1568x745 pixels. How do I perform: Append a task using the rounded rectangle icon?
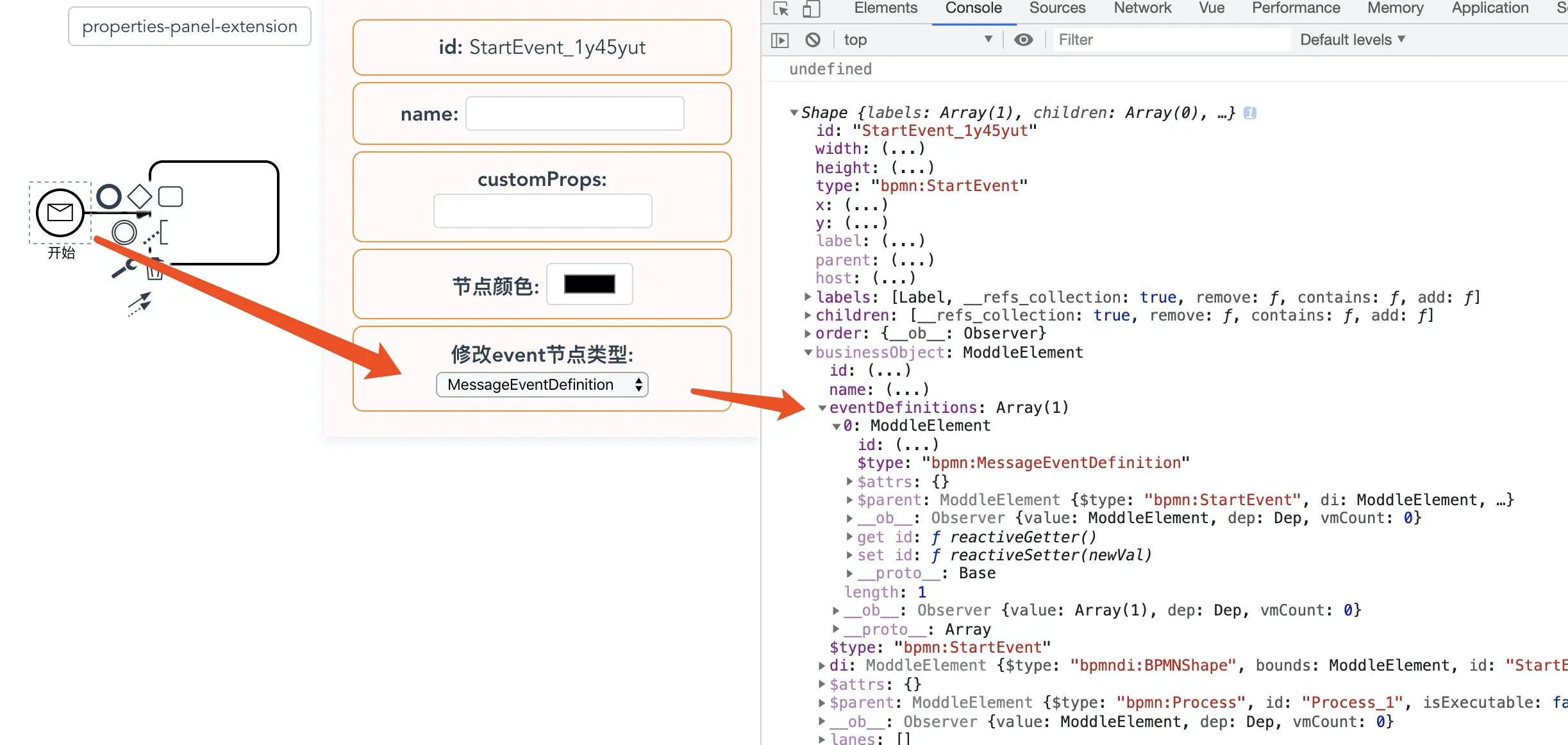point(171,196)
